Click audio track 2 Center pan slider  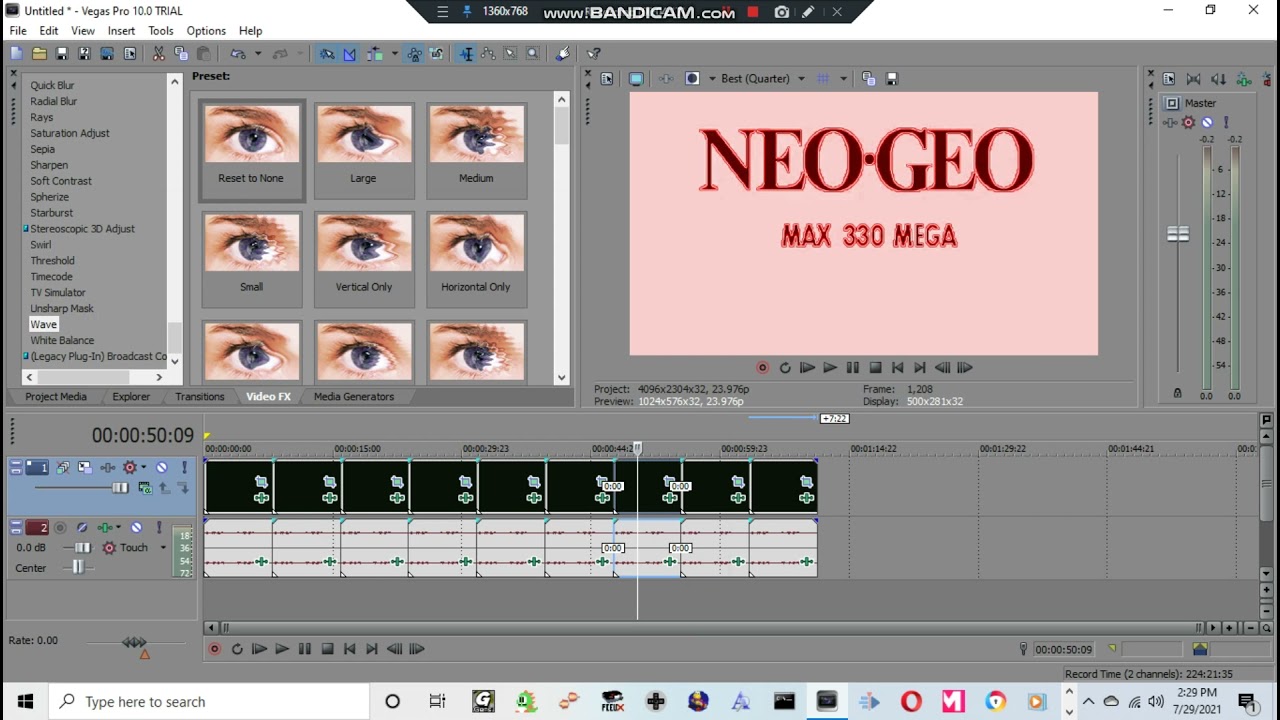[x=78, y=568]
